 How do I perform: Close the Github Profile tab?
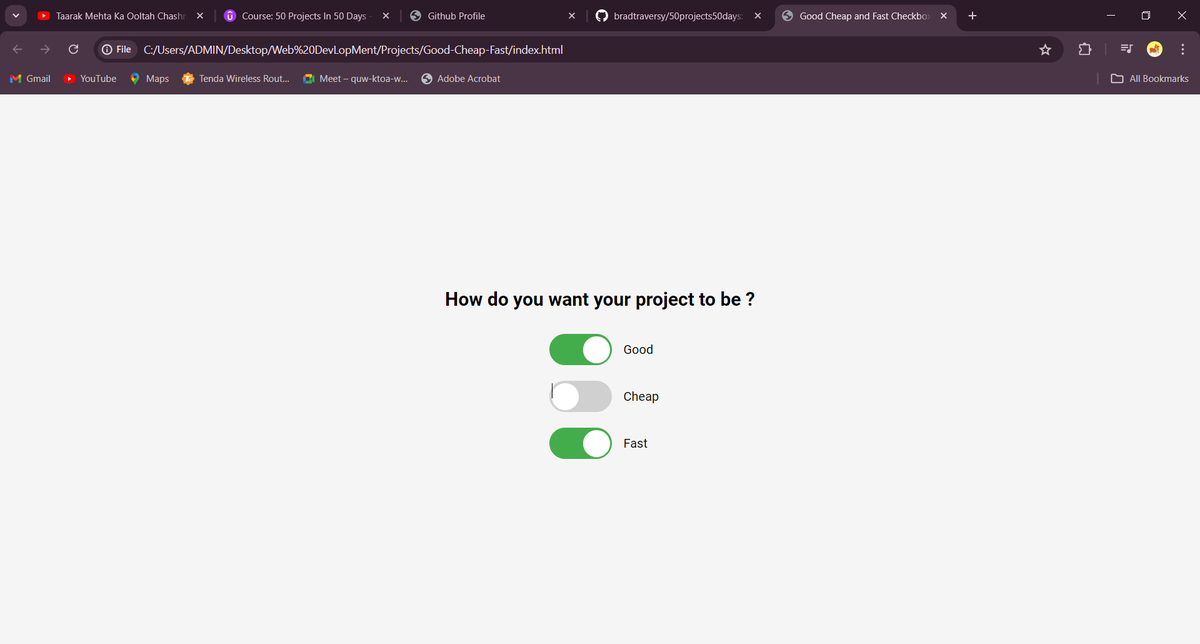[x=571, y=16]
